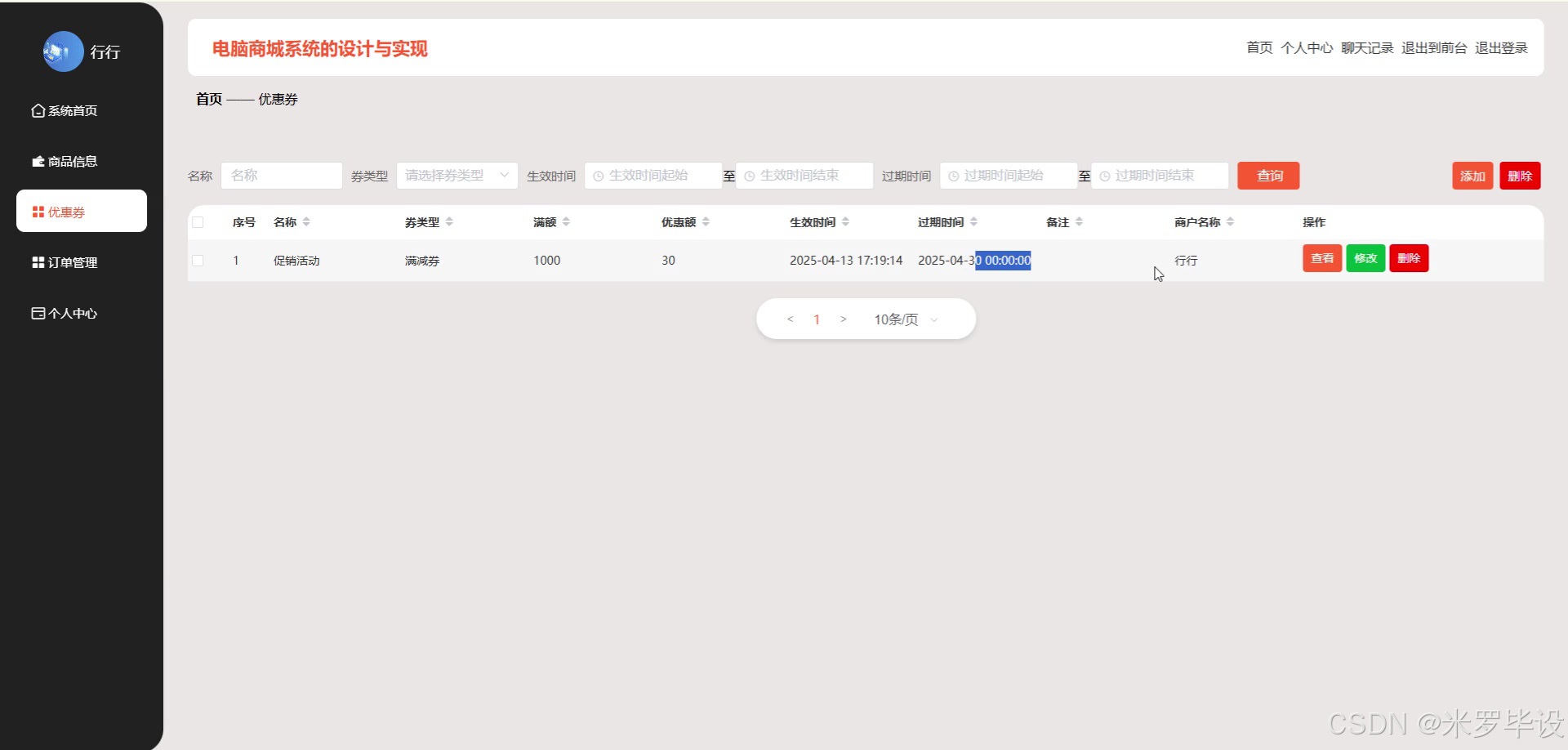Open 聊天记录 in the top navigation
Image resolution: width=1568 pixels, height=750 pixels.
click(1367, 48)
